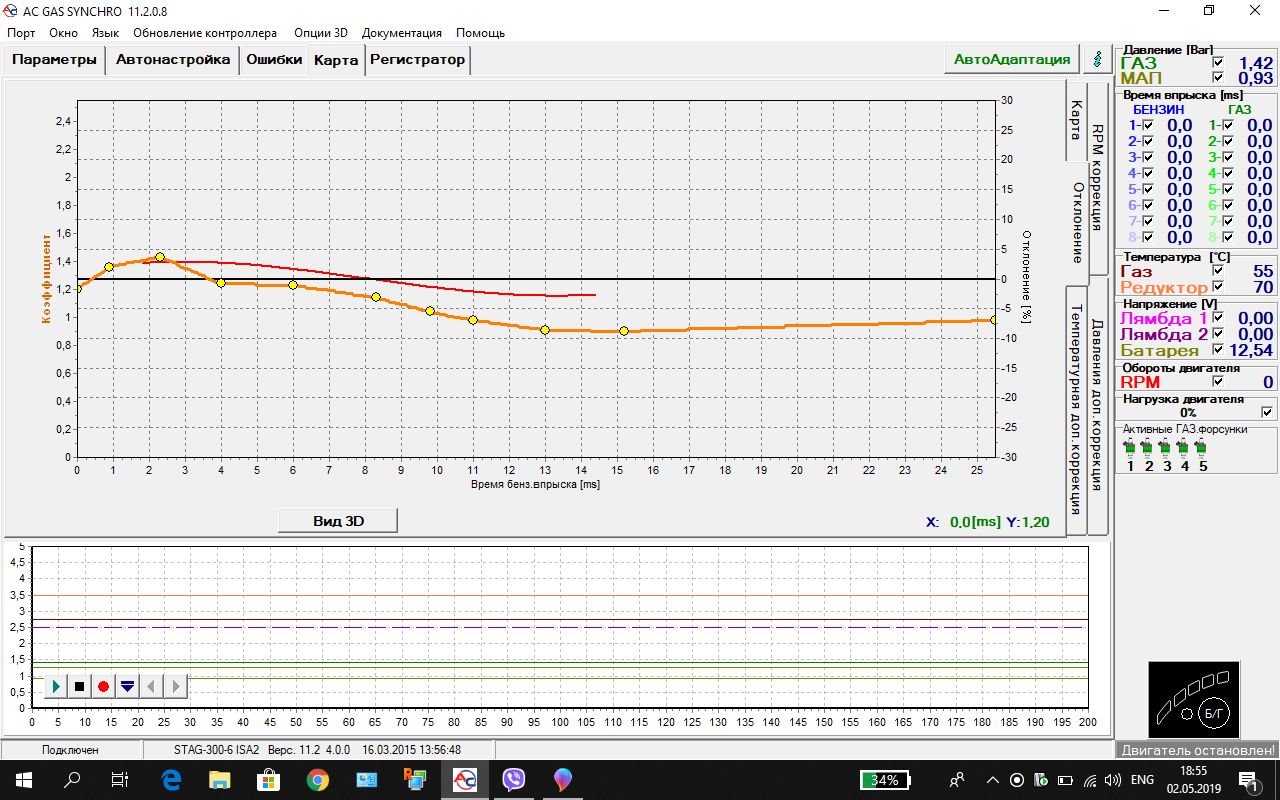
Task: Click the Вид 3D button
Action: point(338,521)
